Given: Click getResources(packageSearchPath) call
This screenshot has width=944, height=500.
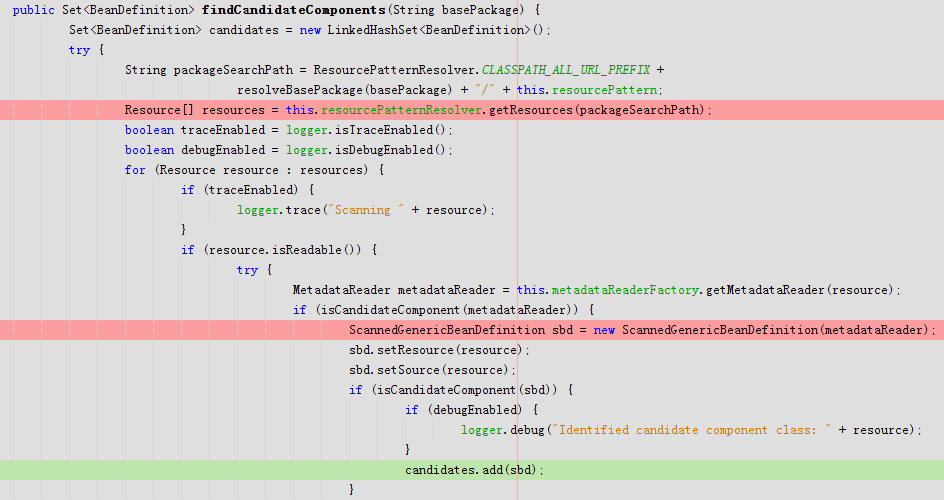Looking at the screenshot, I should pyautogui.click(x=597, y=110).
